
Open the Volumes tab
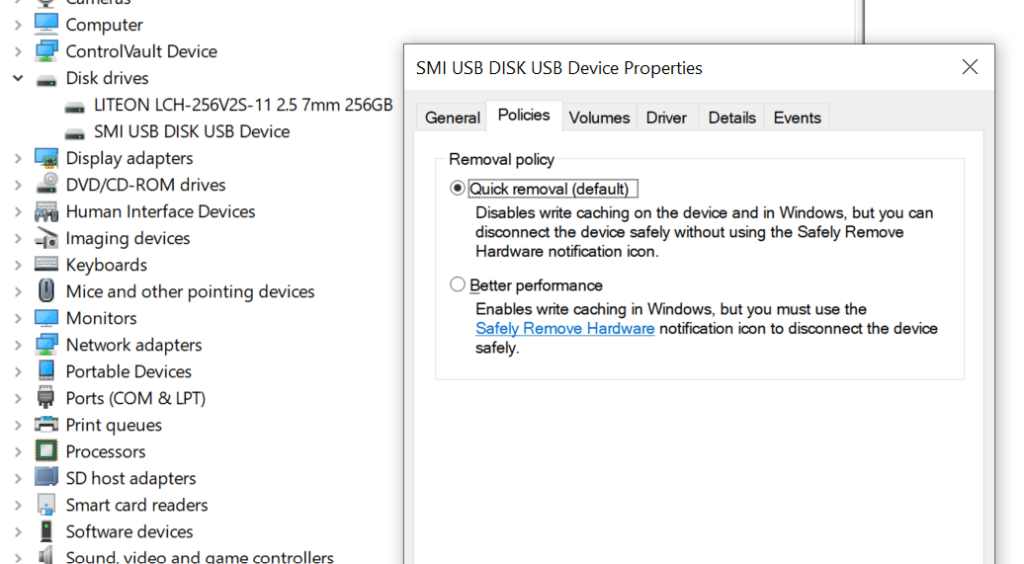599,118
